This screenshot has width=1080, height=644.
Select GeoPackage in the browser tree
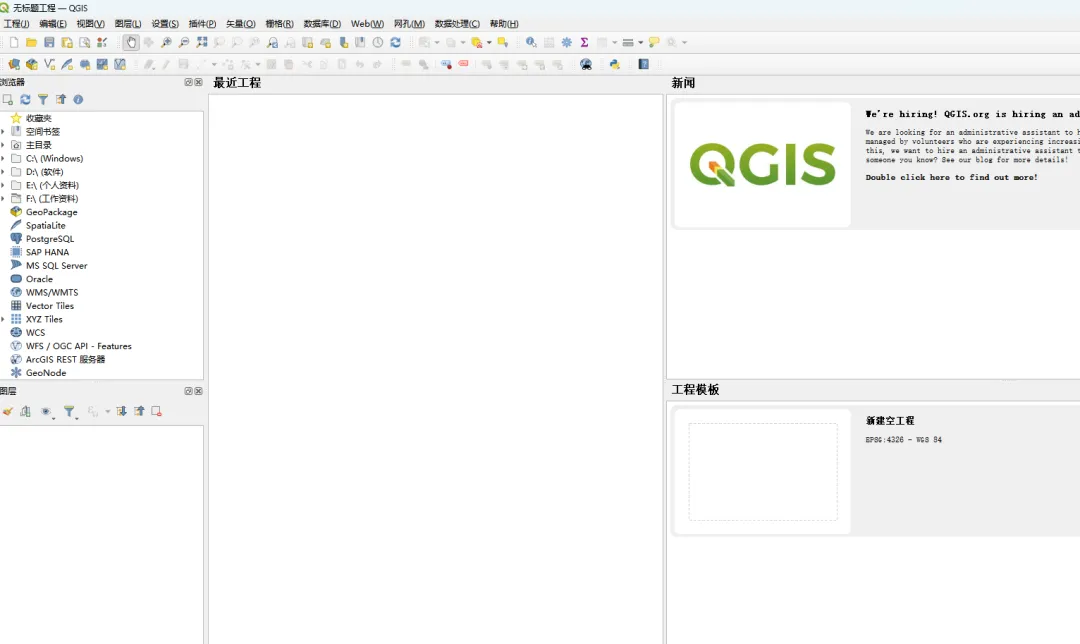52,212
